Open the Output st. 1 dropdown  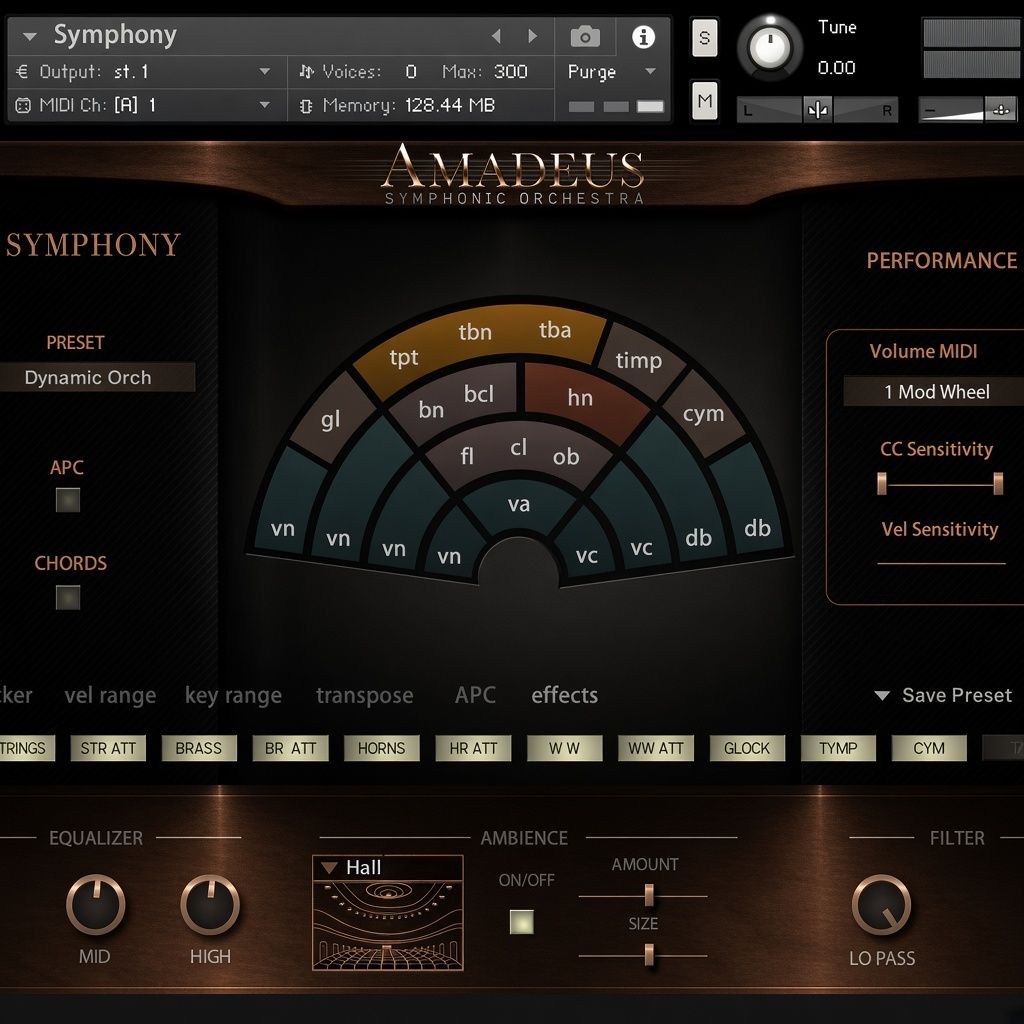[x=264, y=71]
